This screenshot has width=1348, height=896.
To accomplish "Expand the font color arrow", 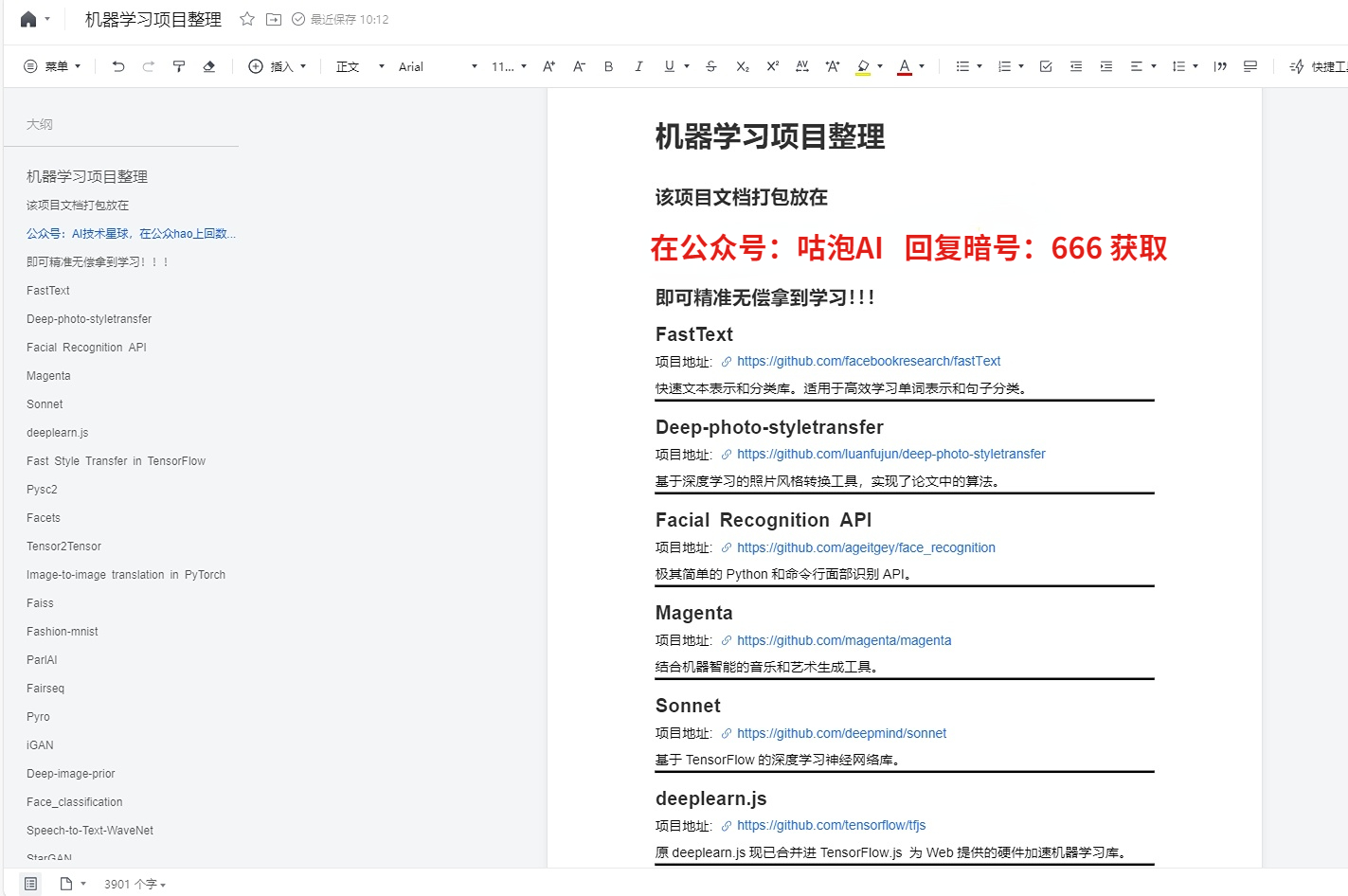I will click(922, 66).
